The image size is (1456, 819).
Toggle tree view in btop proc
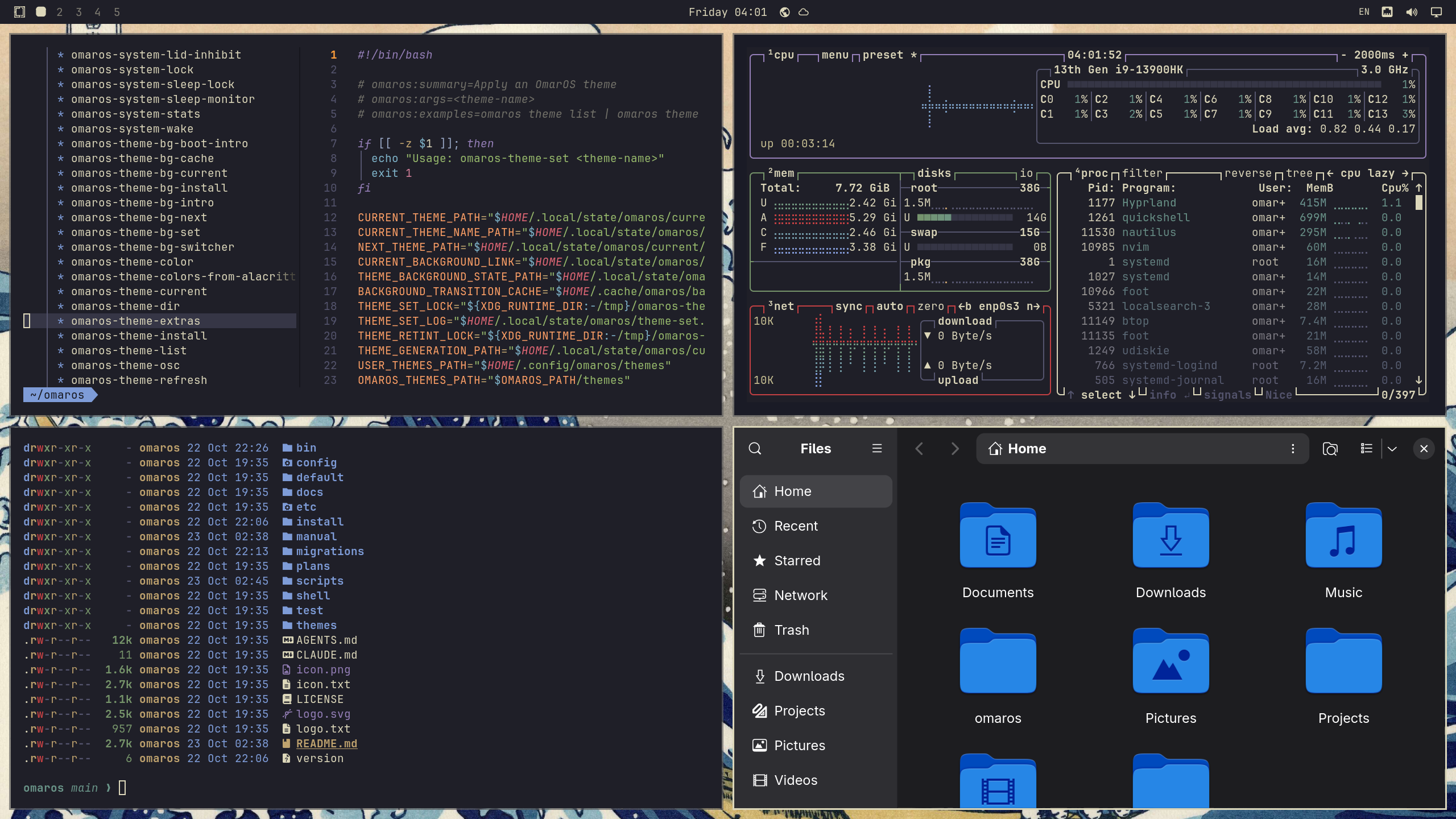click(1299, 173)
